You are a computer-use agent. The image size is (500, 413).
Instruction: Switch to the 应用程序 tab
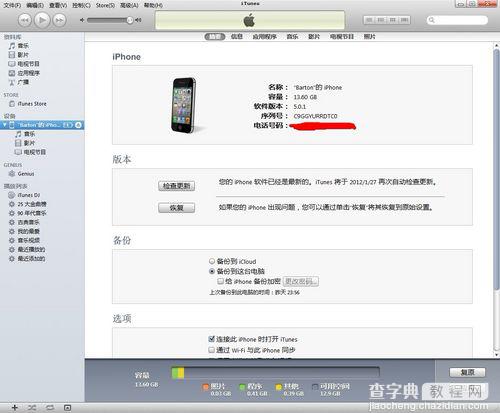(x=265, y=37)
